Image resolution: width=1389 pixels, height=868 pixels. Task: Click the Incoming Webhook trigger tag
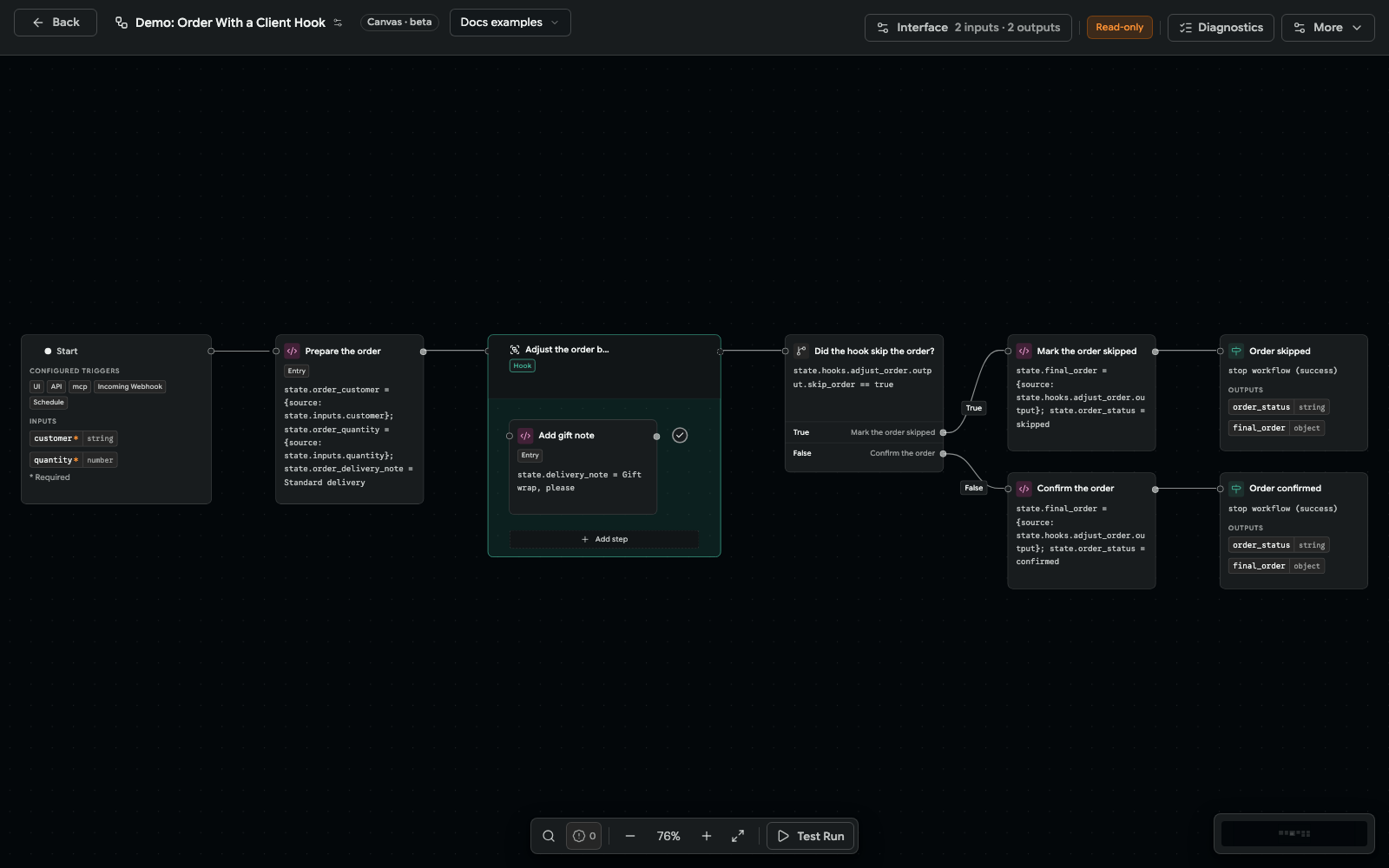coord(130,387)
